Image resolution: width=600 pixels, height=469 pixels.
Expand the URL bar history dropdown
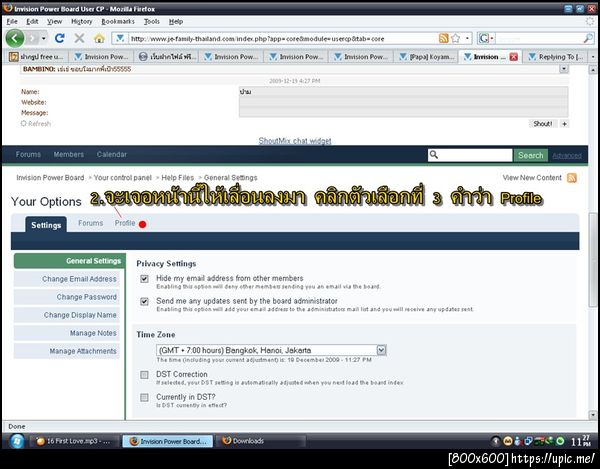click(467, 38)
